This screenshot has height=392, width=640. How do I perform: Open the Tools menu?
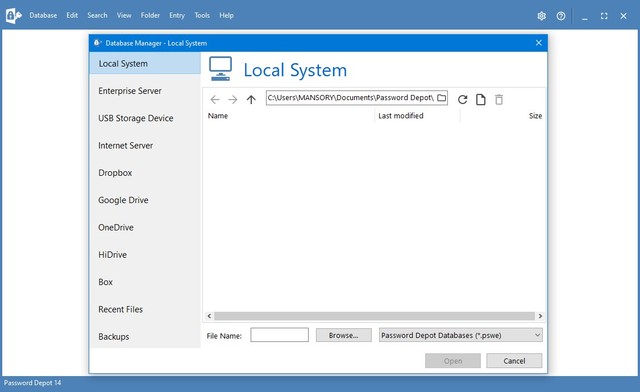202,16
